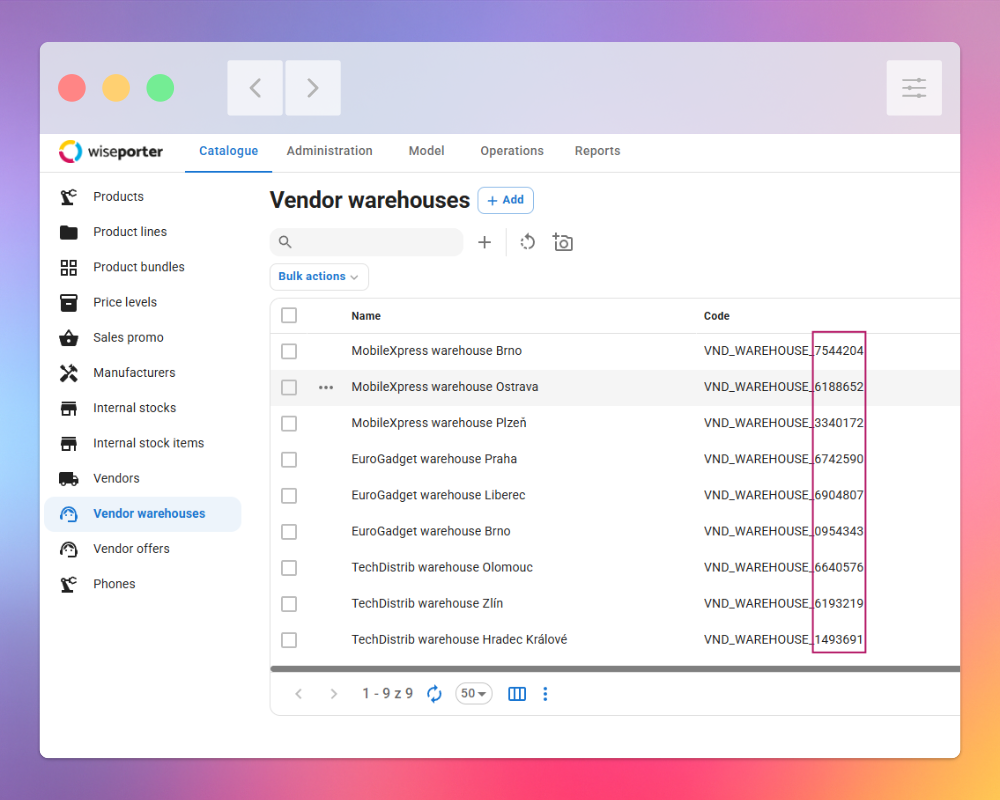Check the TechDistrib warehouse Zlín row
Viewport: 1000px width, 800px height.
pos(289,604)
